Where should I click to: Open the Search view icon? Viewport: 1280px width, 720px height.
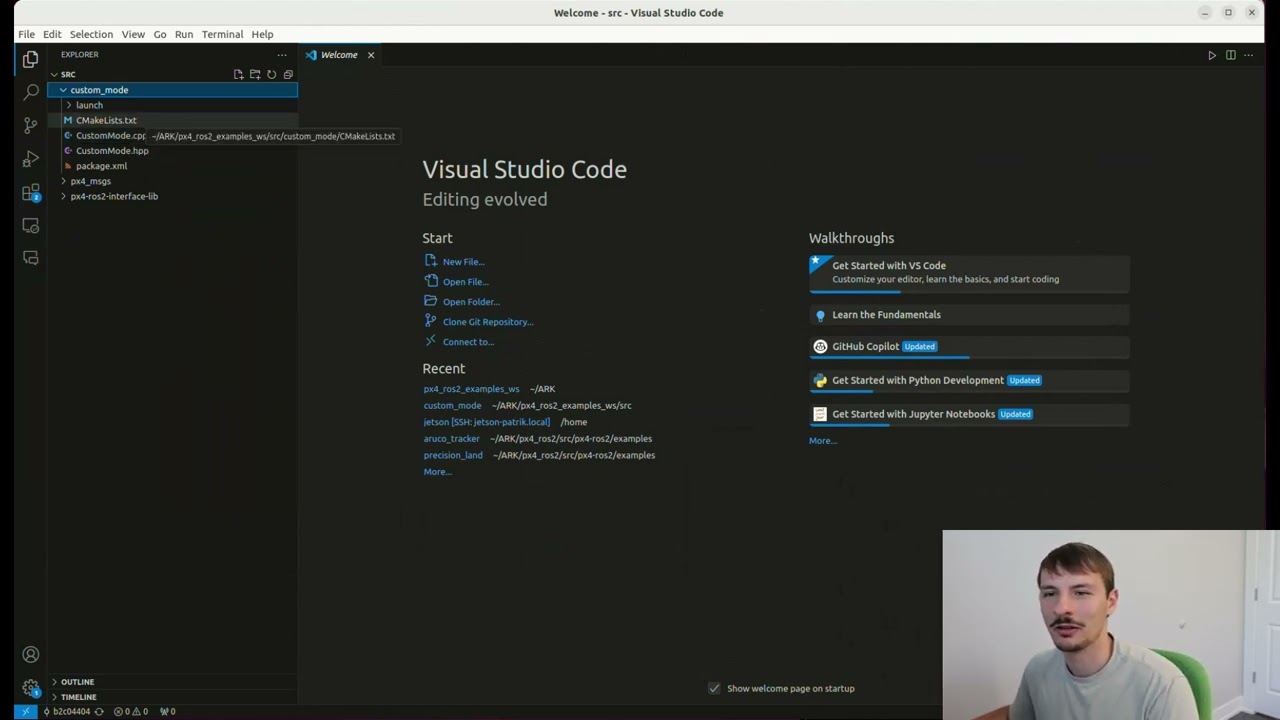click(x=30, y=92)
